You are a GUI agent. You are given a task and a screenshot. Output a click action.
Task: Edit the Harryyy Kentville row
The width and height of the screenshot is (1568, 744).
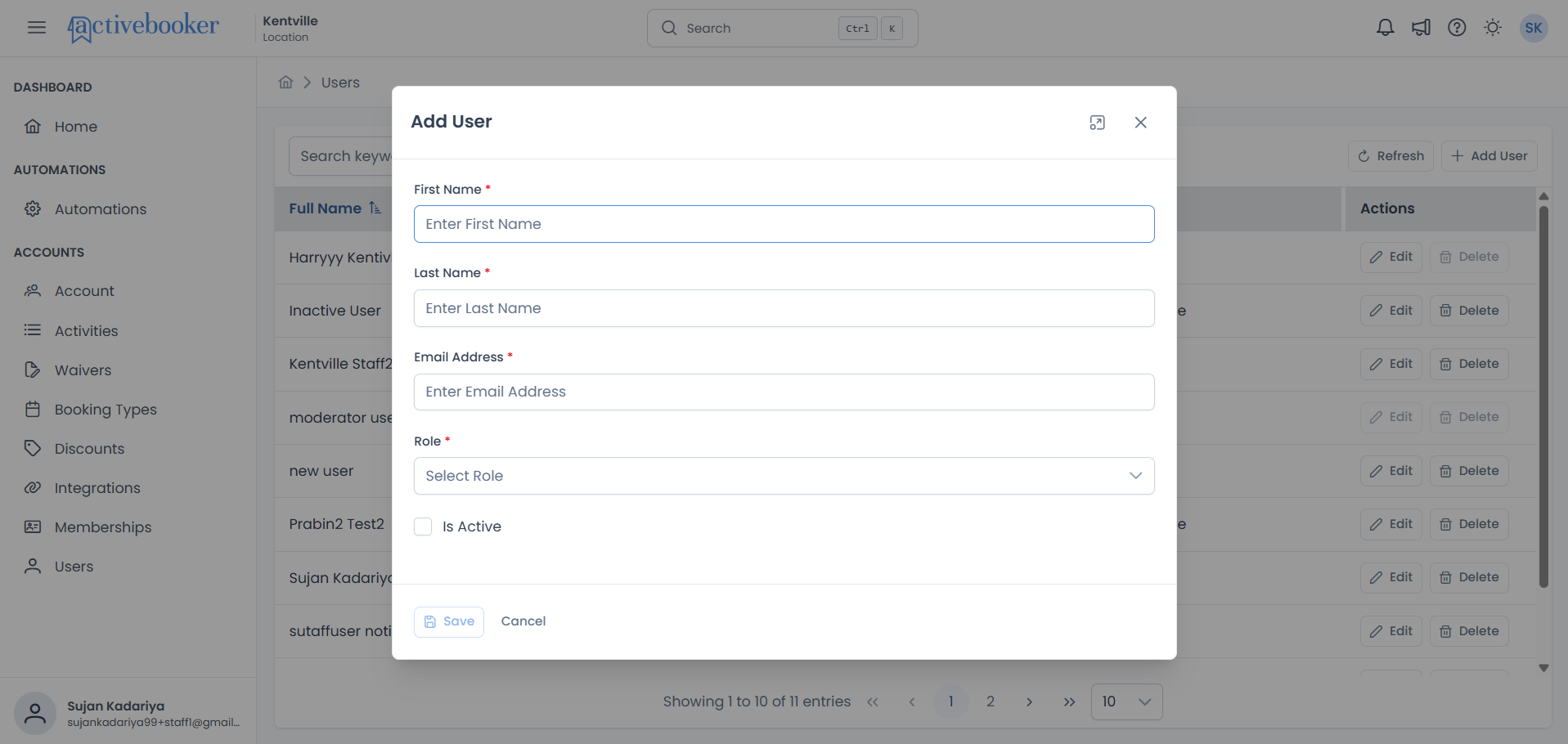1391,257
